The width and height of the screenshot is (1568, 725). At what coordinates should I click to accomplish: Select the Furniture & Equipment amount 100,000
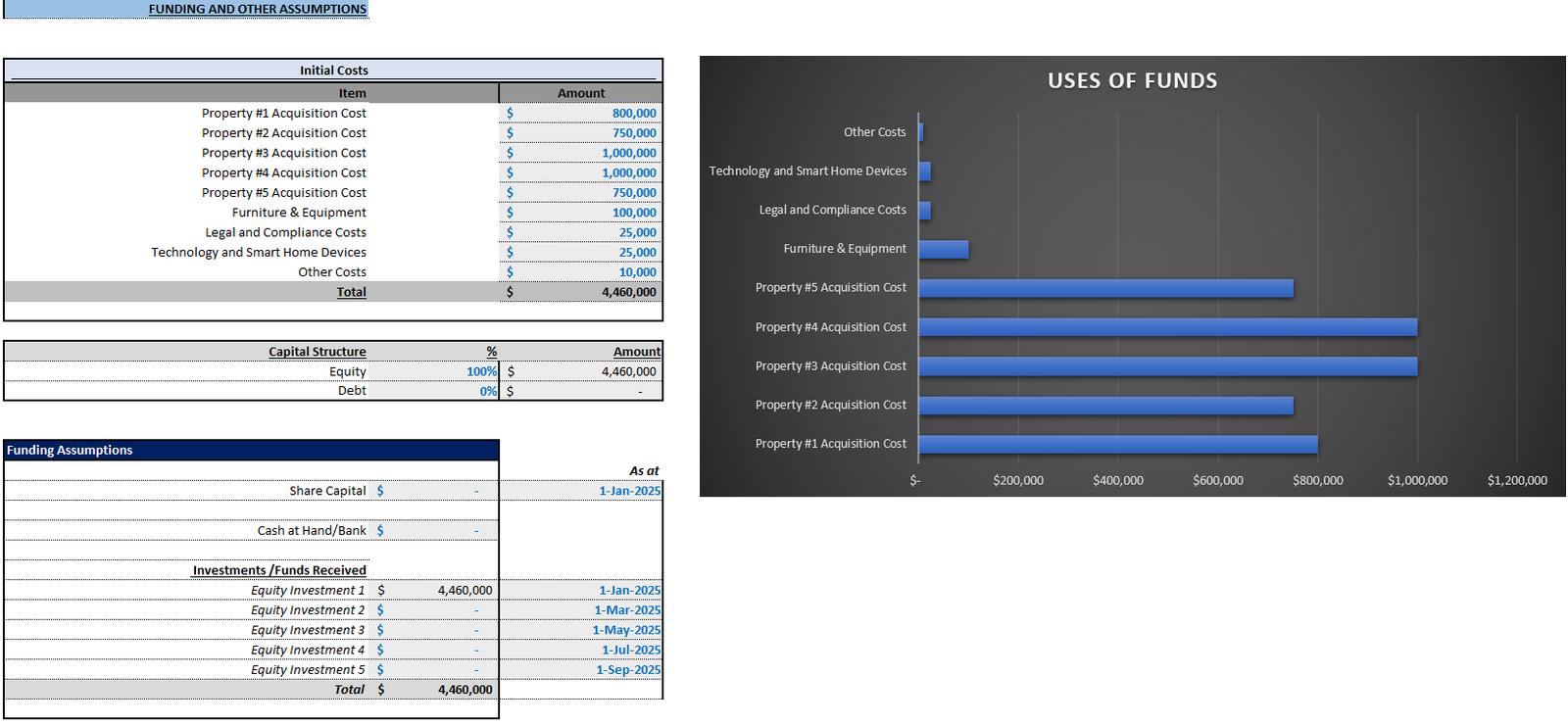pyautogui.click(x=580, y=213)
